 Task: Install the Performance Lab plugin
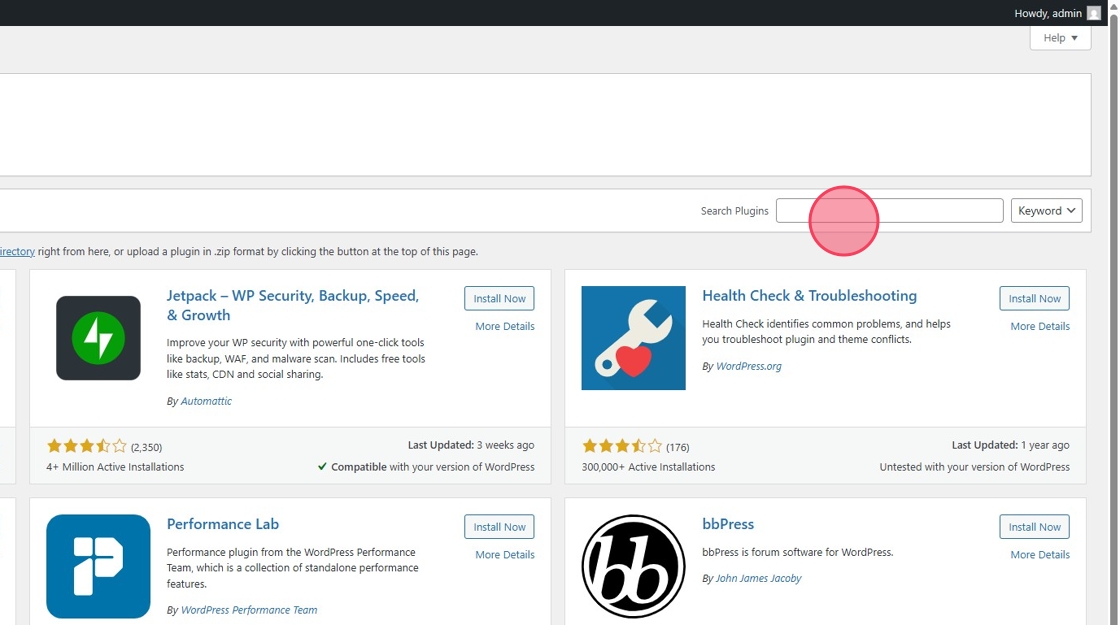(x=499, y=527)
